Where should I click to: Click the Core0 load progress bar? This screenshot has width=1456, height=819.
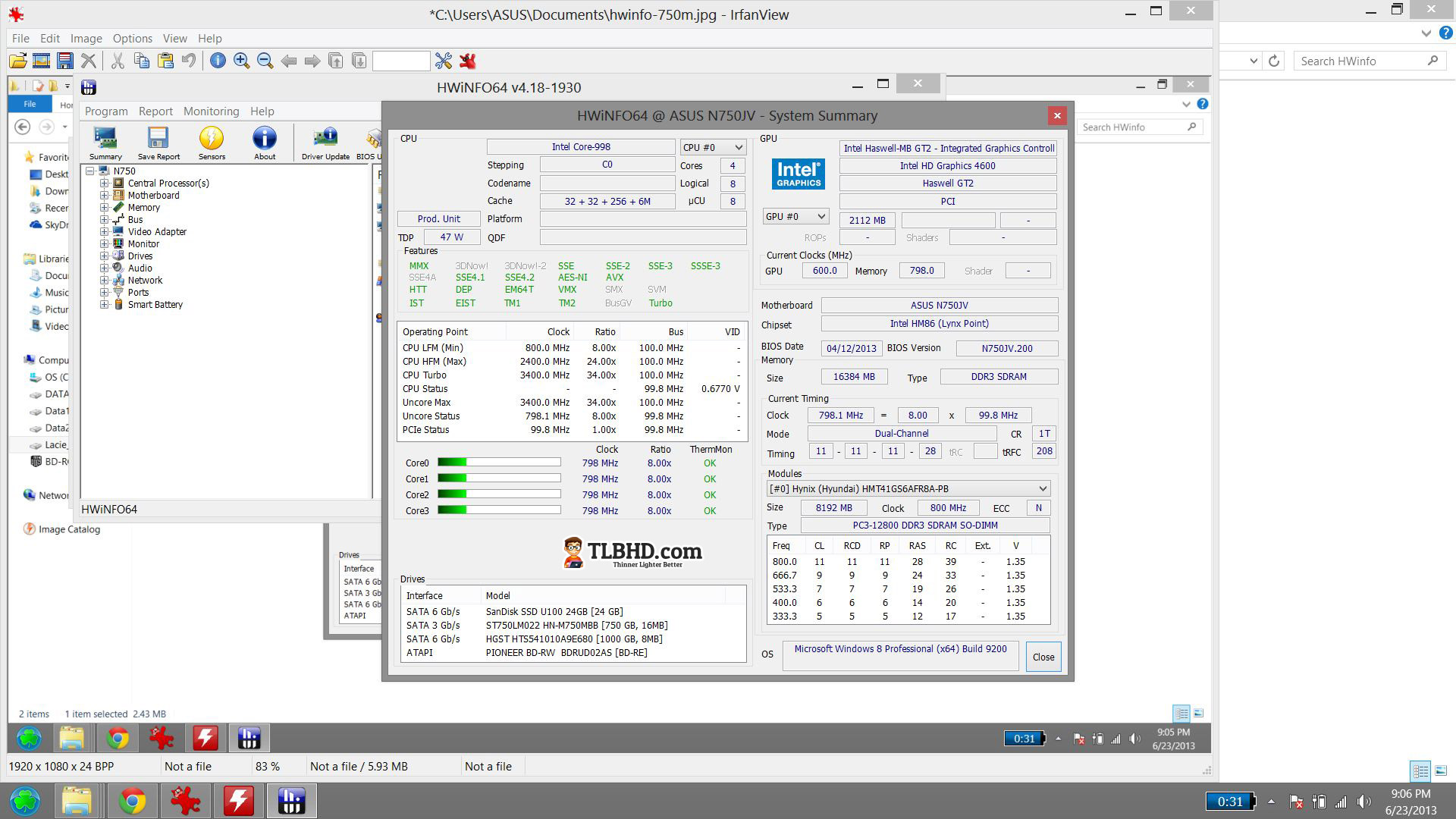pos(499,463)
